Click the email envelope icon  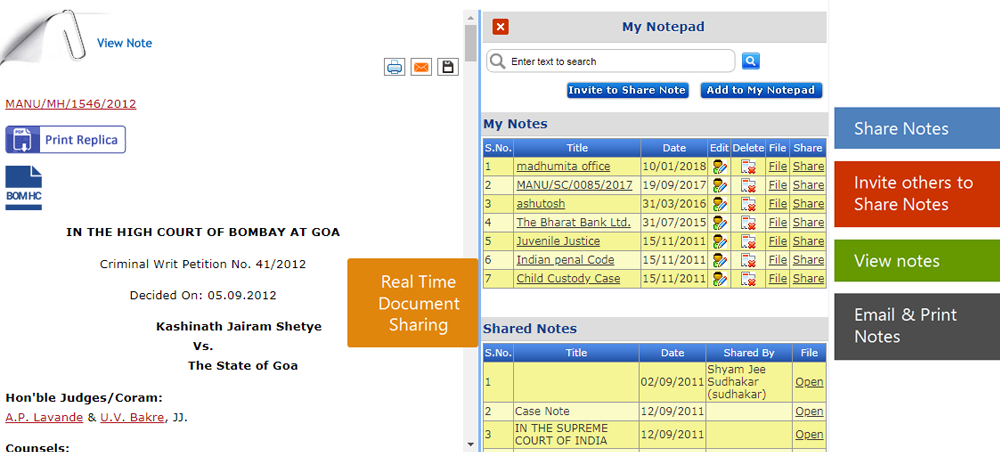tap(421, 67)
